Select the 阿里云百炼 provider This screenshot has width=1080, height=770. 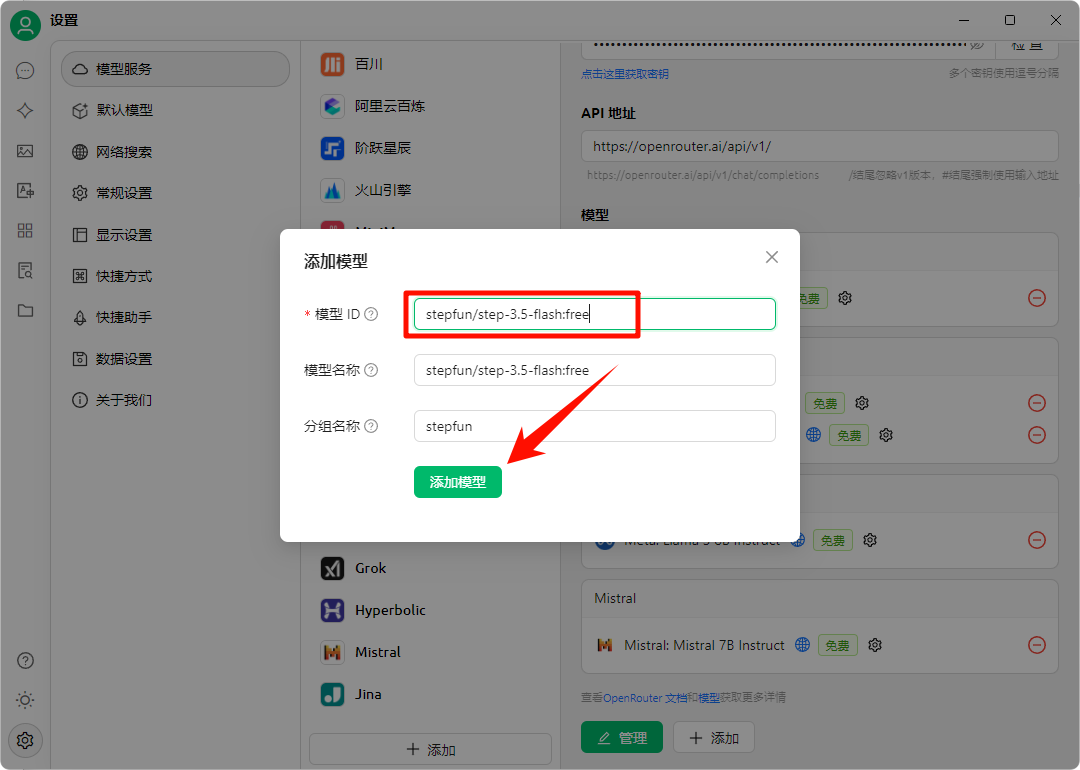(430, 106)
